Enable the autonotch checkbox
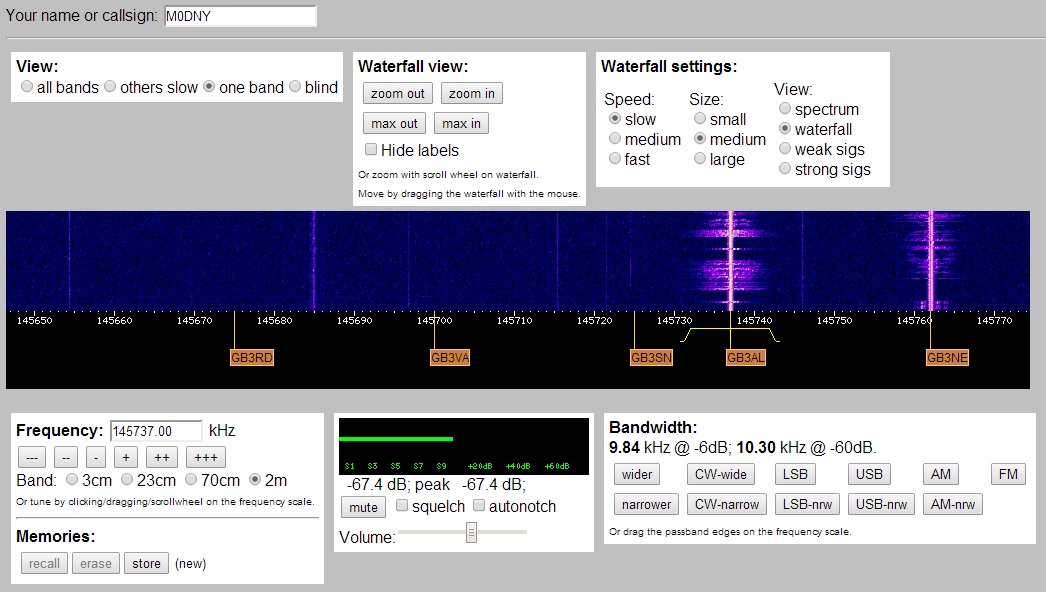1046x592 pixels. (479, 506)
